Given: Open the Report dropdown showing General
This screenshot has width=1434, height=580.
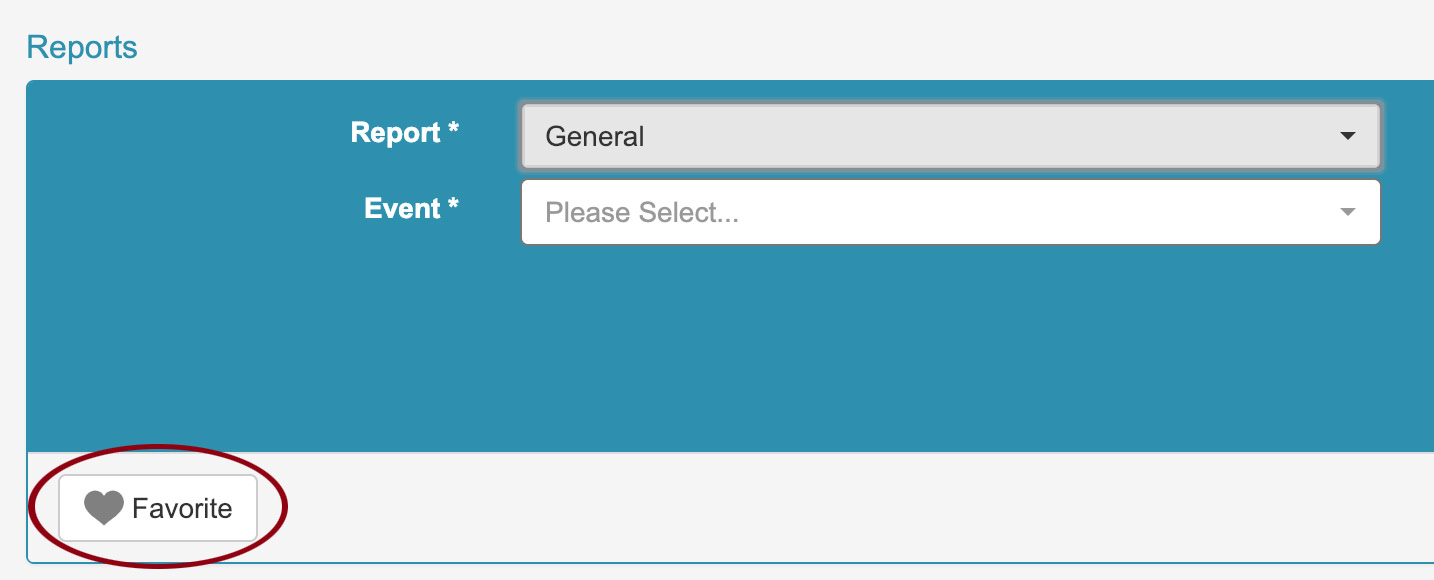Looking at the screenshot, I should pos(950,136).
